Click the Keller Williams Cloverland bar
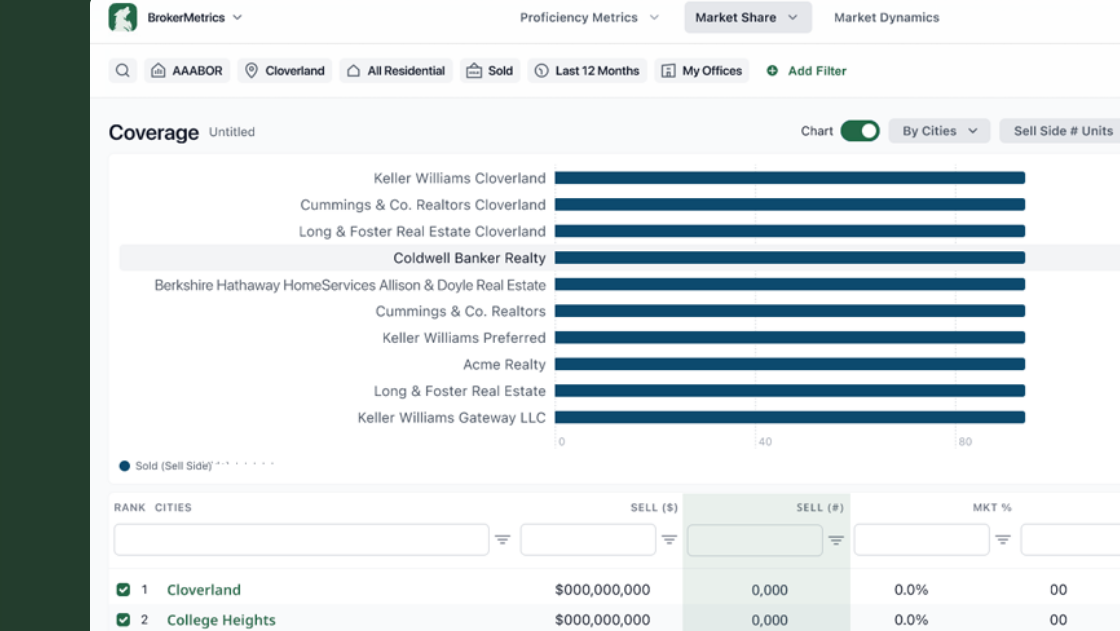 tap(790, 178)
